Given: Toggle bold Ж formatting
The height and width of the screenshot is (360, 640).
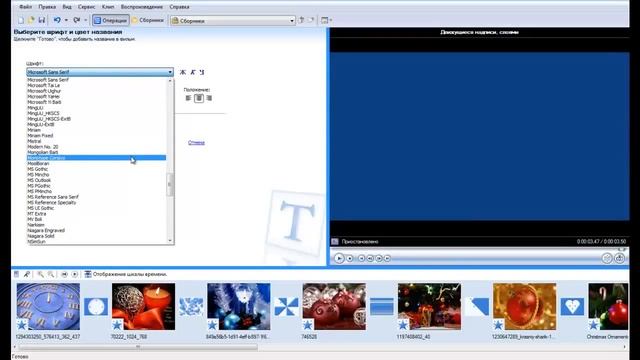Looking at the screenshot, I should point(183,72).
